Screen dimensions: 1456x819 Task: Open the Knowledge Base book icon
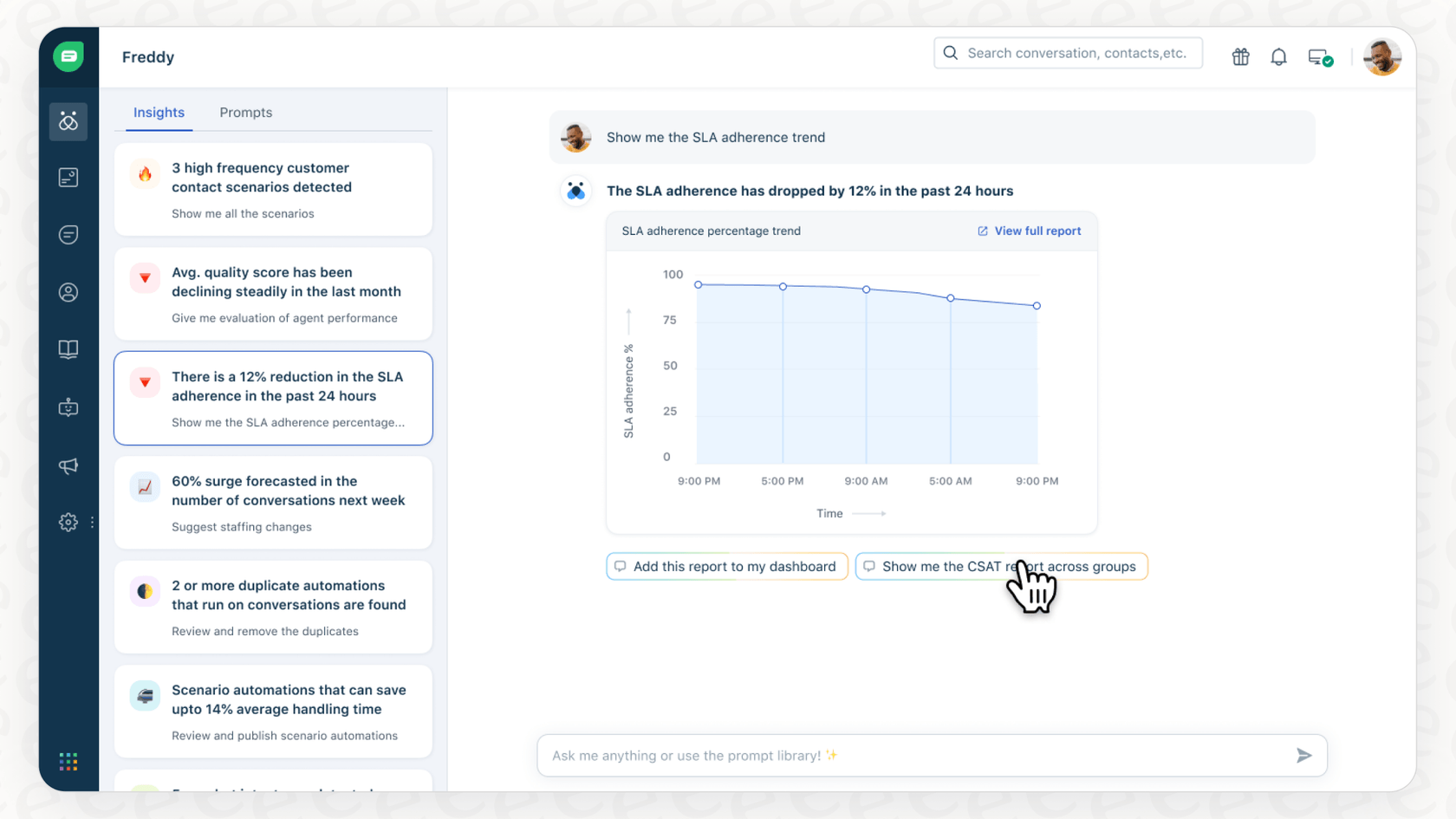68,349
